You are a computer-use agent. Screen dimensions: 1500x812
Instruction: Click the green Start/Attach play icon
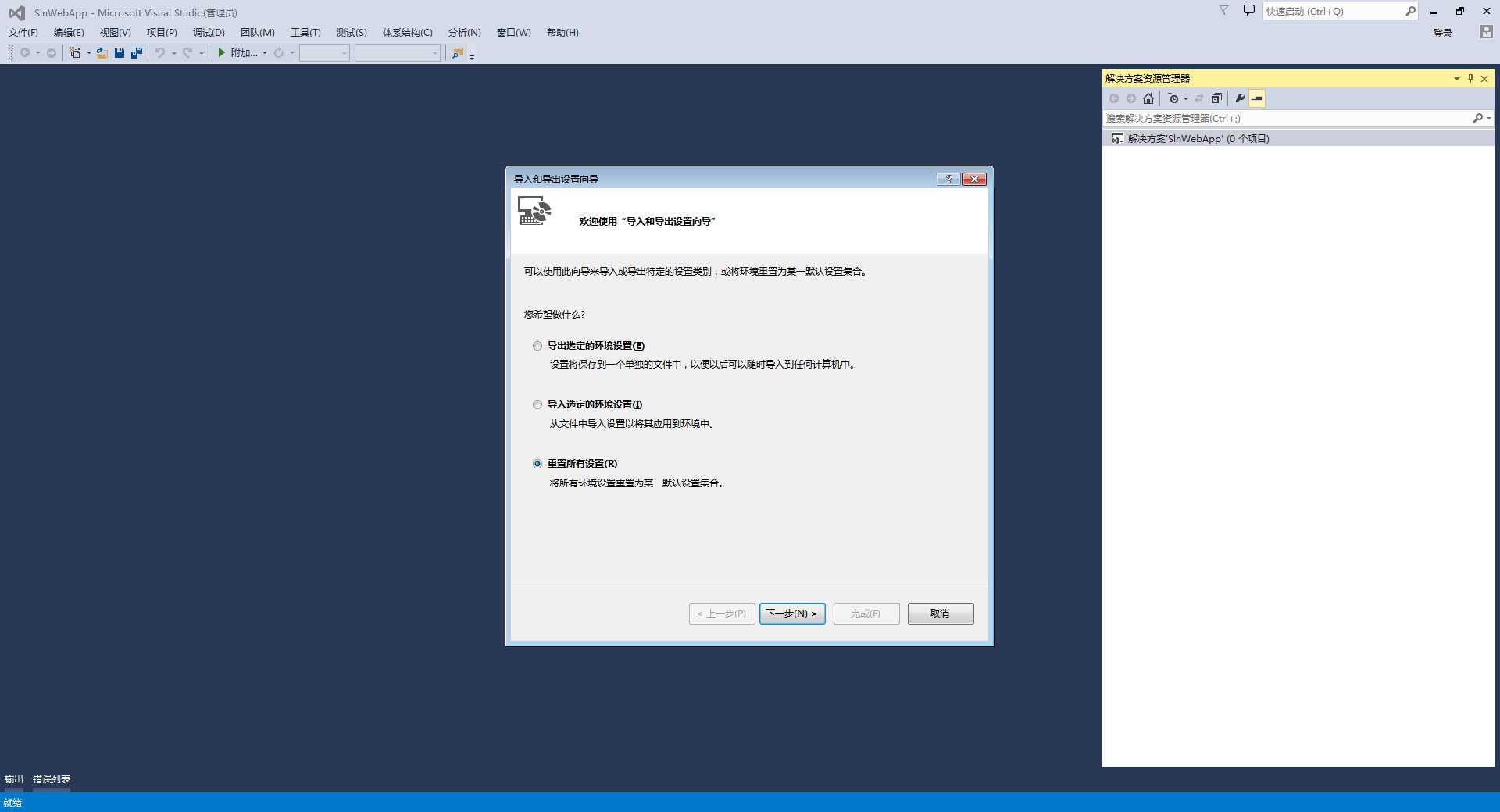pyautogui.click(x=222, y=52)
